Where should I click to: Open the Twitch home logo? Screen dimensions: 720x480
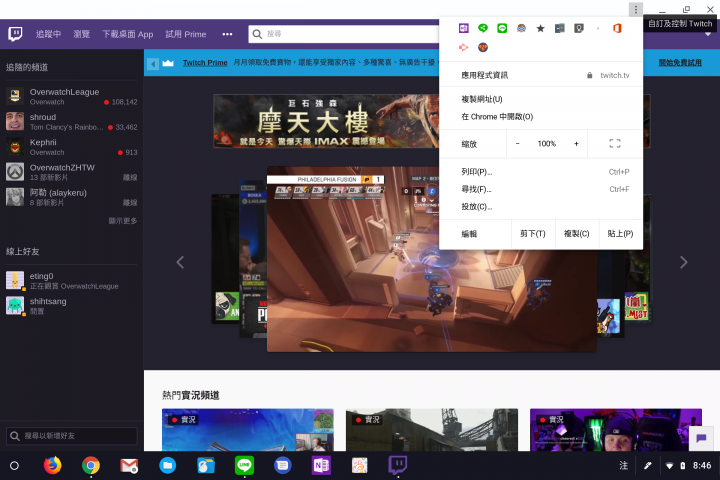[15, 34]
